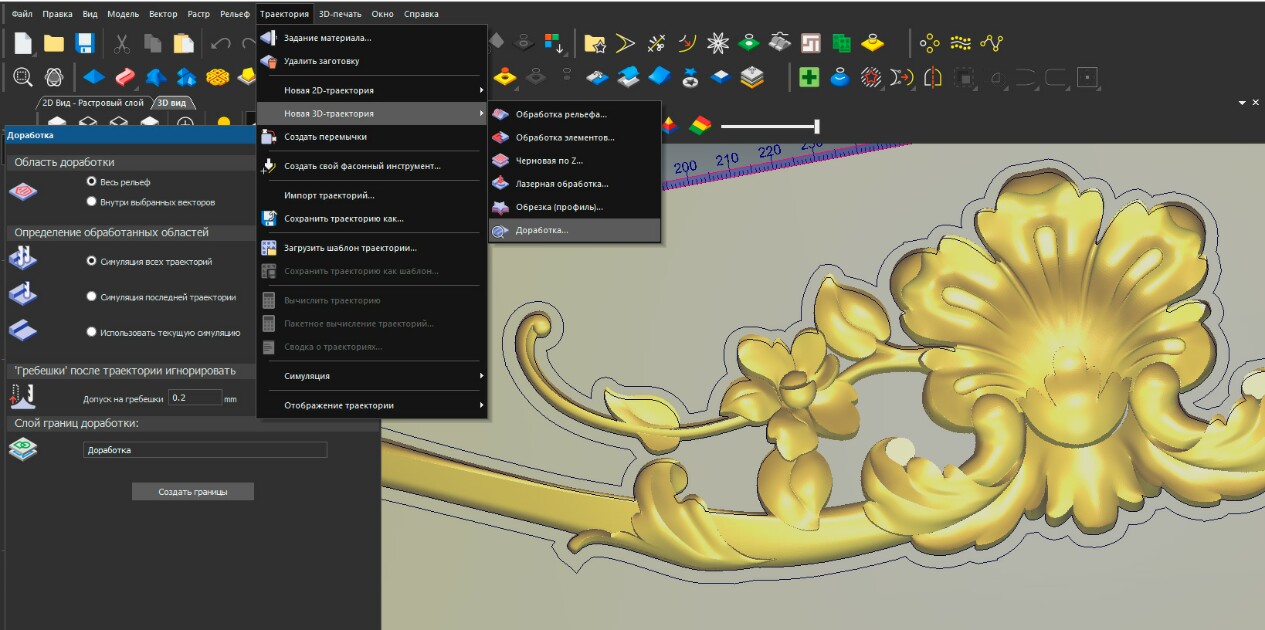Expand the 'Симуляция' submenu
The width and height of the screenshot is (1265, 630).
pos(372,376)
